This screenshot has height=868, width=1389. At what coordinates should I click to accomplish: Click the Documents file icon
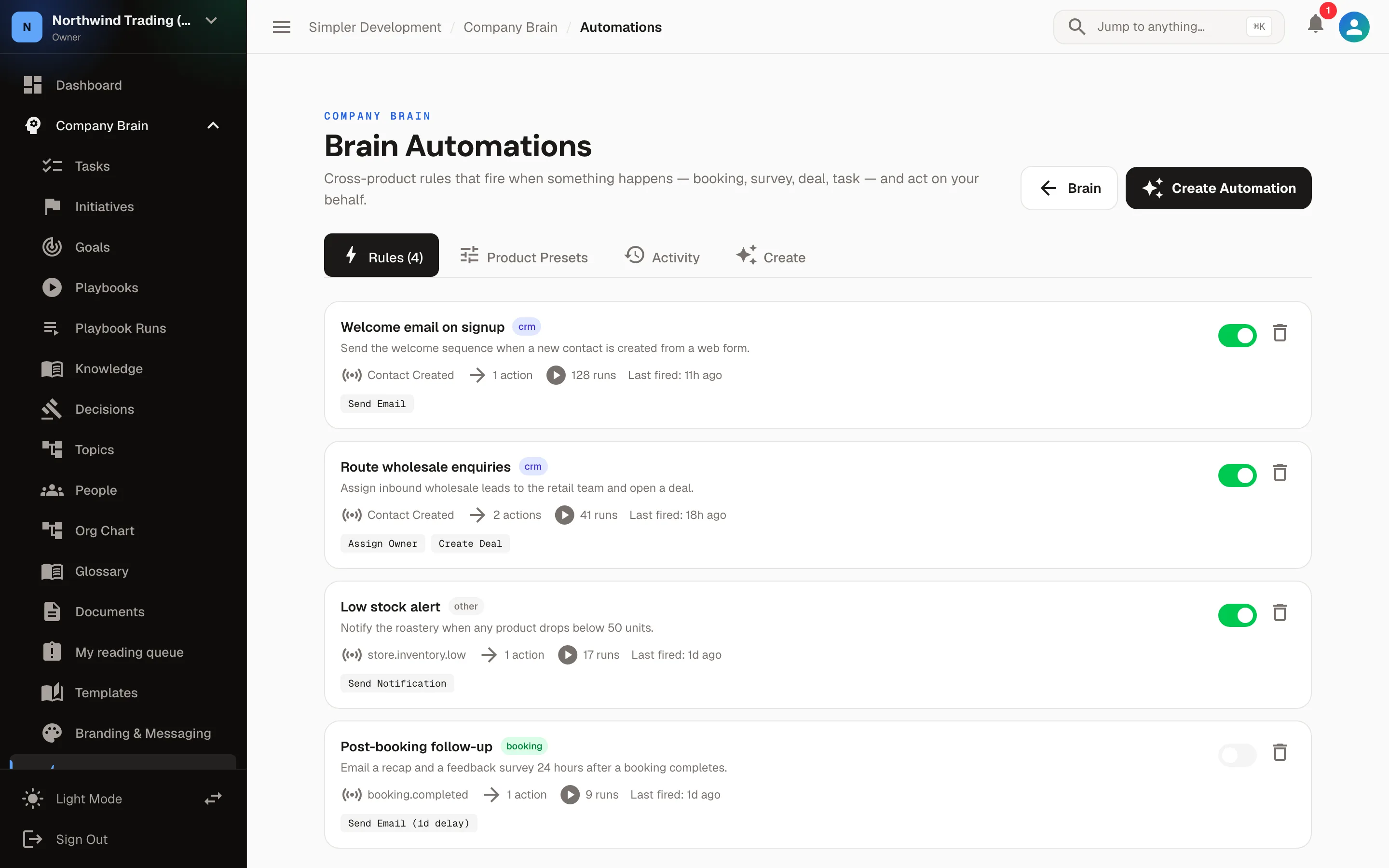[52, 611]
